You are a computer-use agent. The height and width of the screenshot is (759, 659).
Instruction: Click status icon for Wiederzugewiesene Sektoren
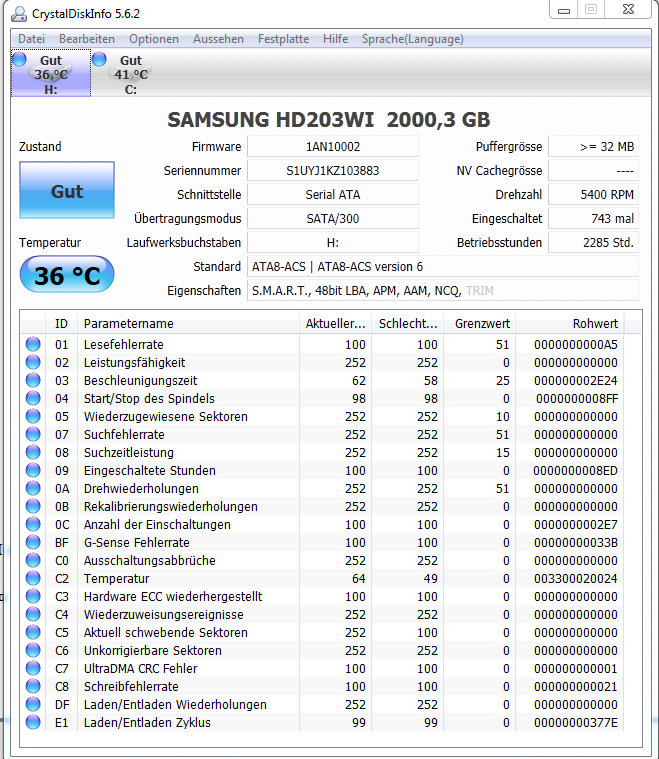pos(33,416)
